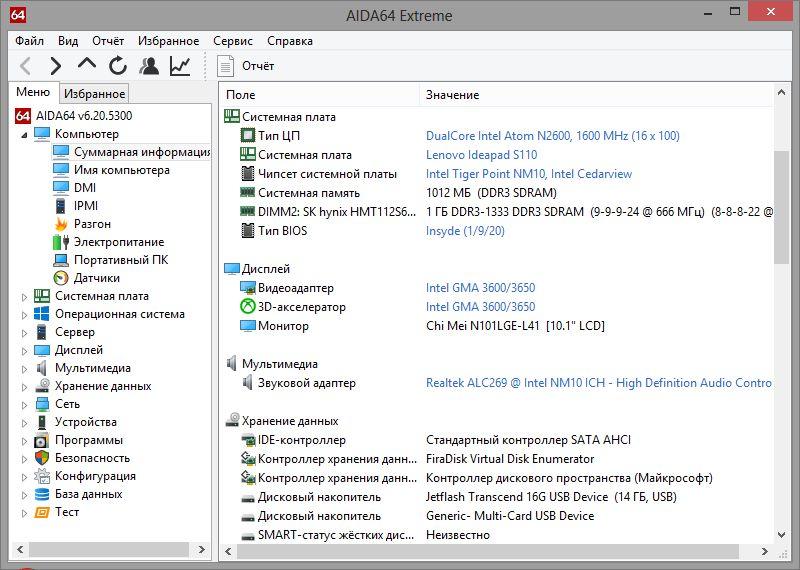The height and width of the screenshot is (570, 800).
Task: Select the AIDA64 v6.20.5300 root node
Action: pos(74,116)
